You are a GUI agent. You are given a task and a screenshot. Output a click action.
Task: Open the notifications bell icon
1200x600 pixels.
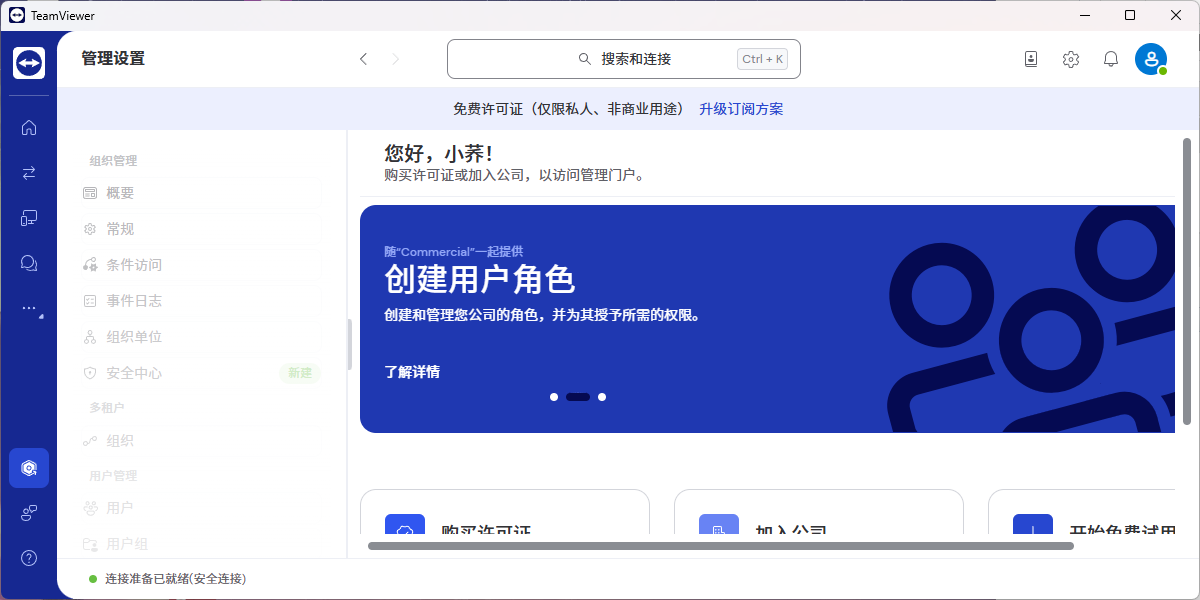pos(1111,59)
